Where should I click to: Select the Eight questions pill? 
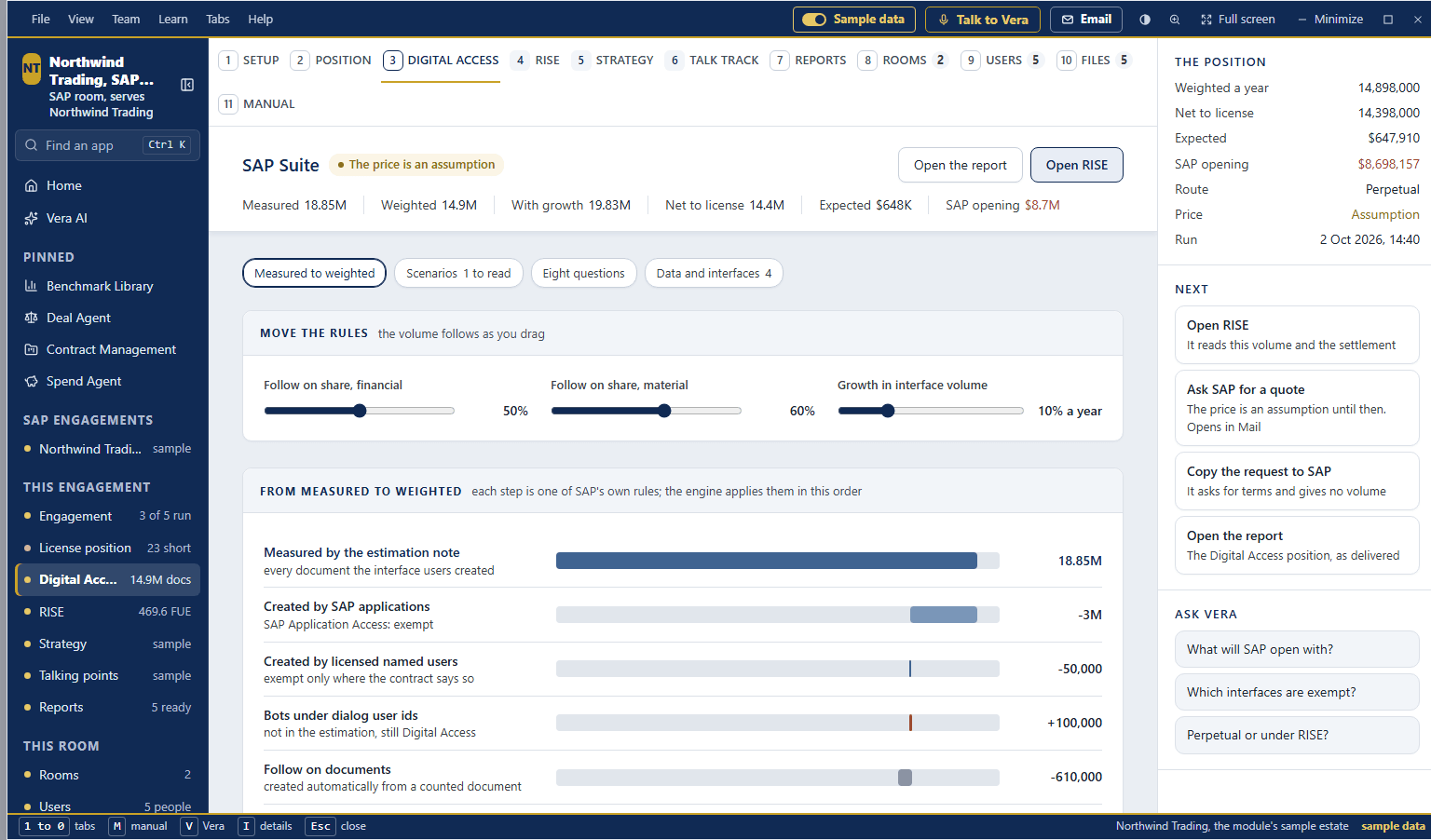[583, 273]
